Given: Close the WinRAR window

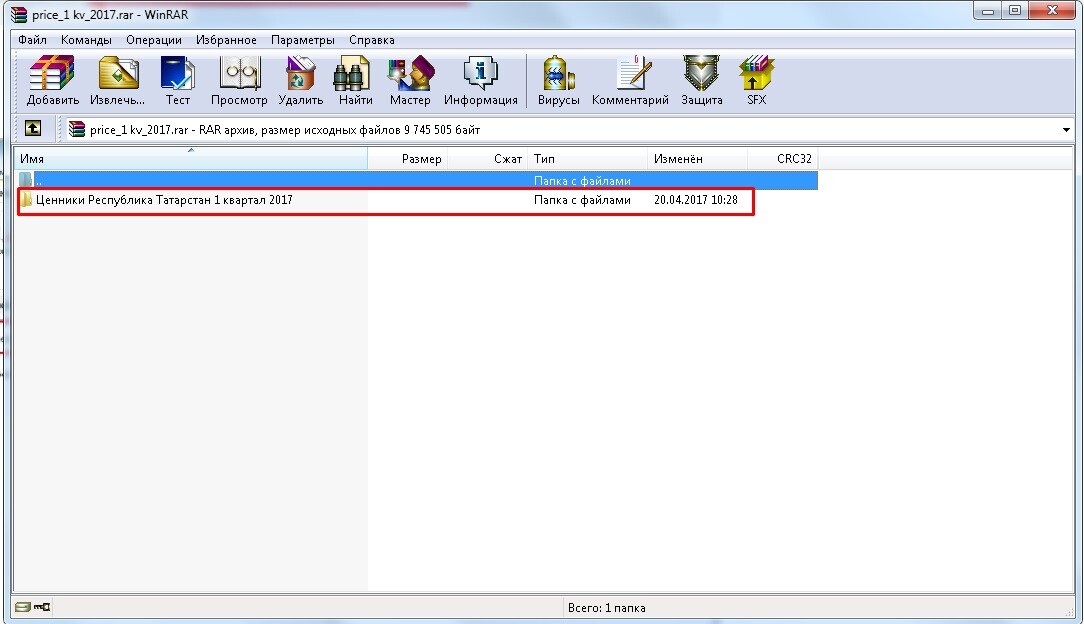Looking at the screenshot, I should point(1053,11).
